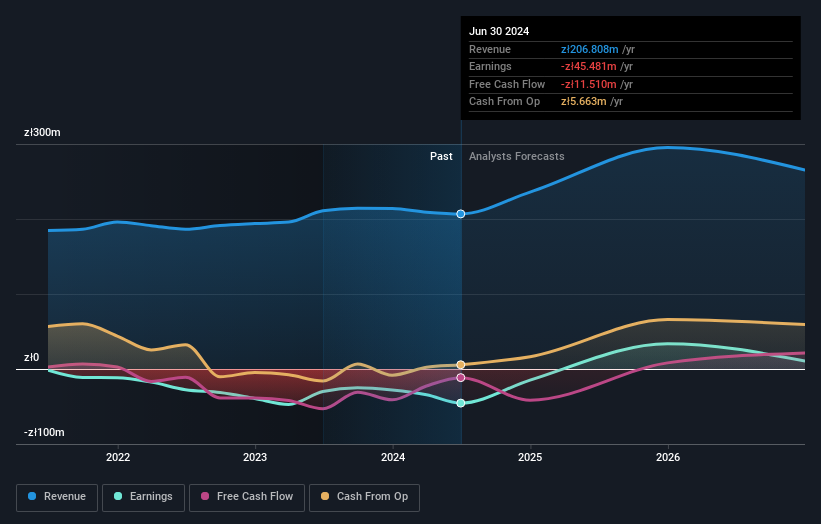Click the 2026 x-axis label
Screen dimensions: 821x524
668,458
